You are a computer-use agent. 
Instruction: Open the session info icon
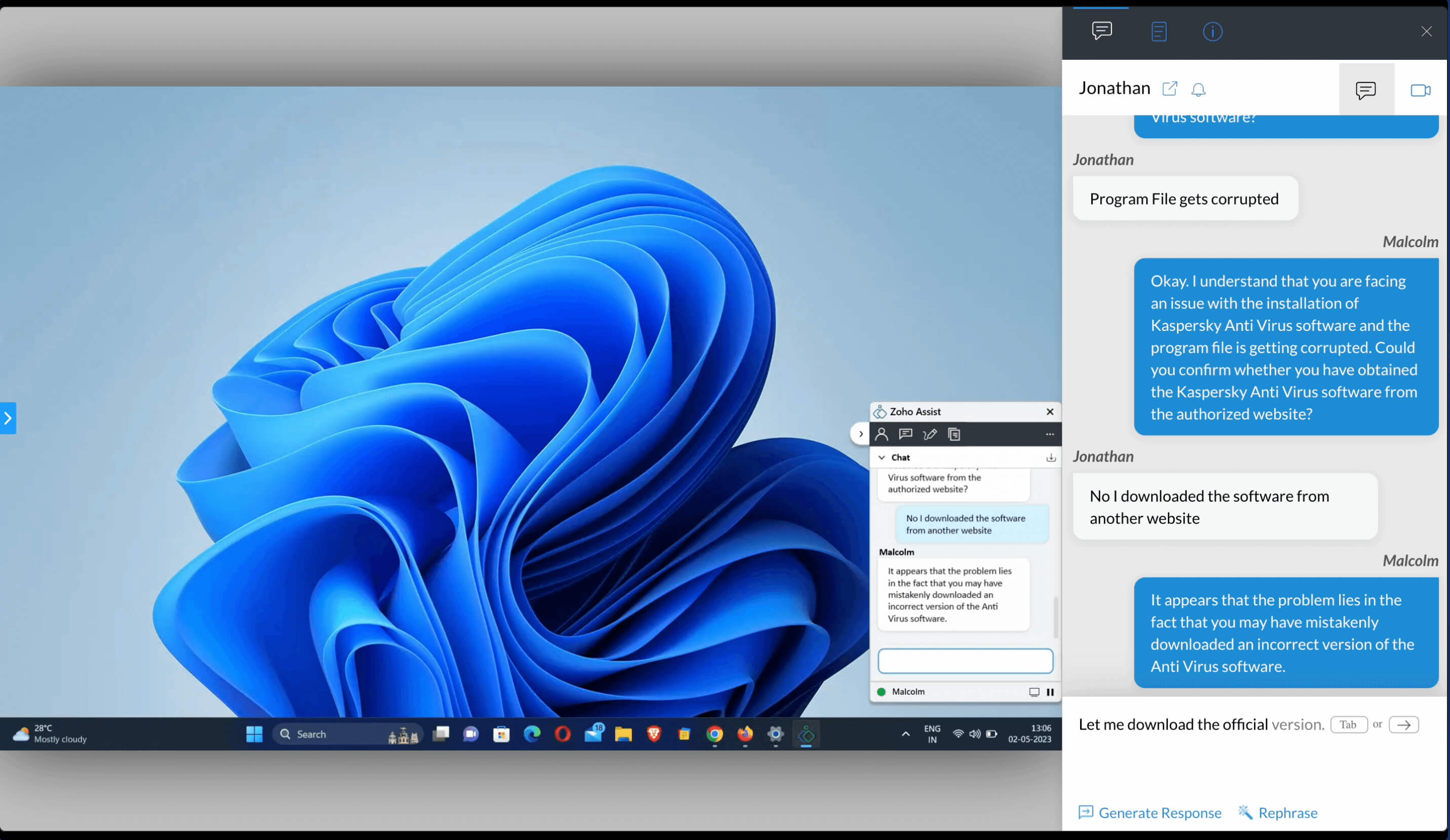[x=1212, y=31]
